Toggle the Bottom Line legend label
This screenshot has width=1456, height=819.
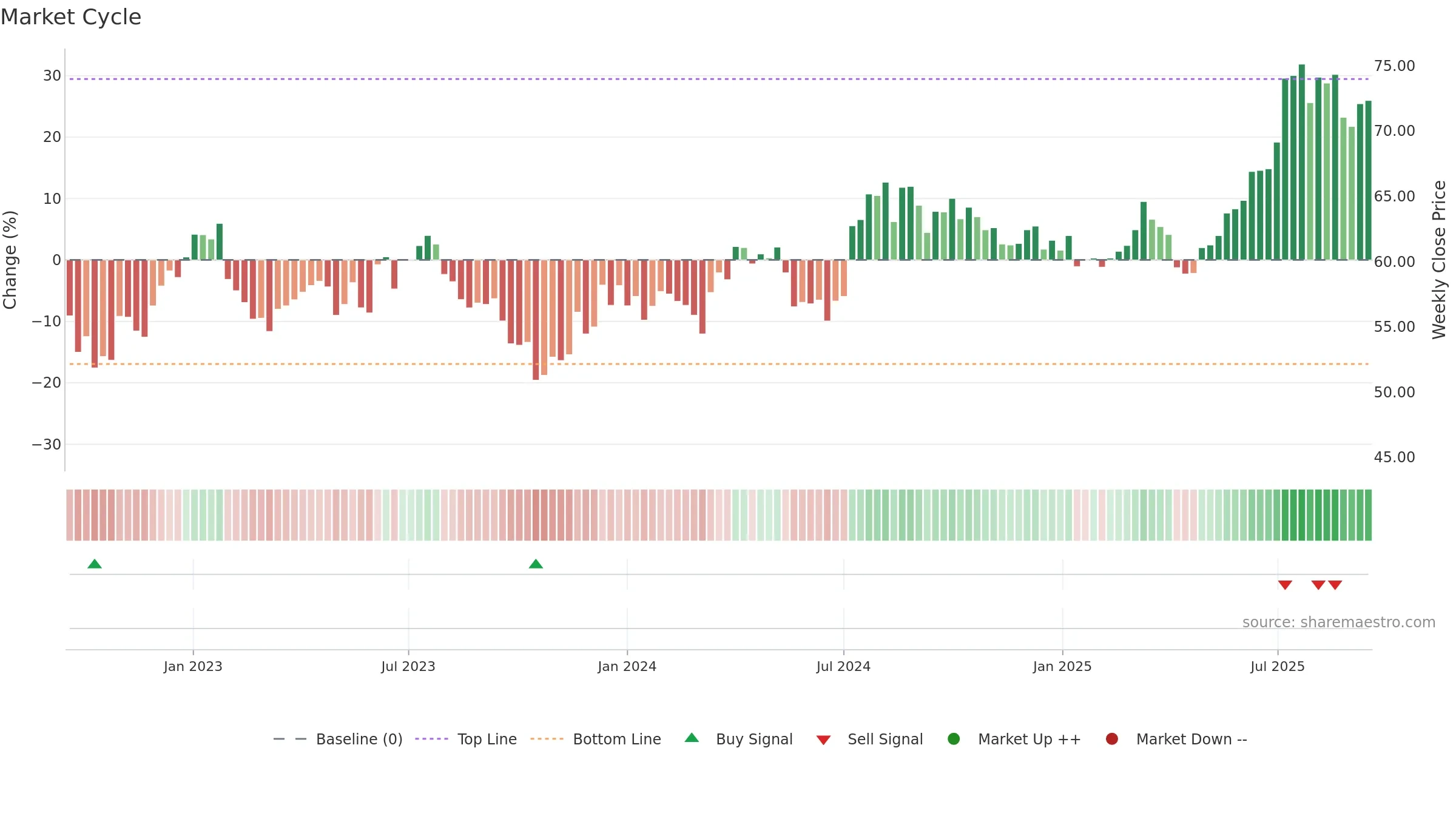click(x=617, y=740)
